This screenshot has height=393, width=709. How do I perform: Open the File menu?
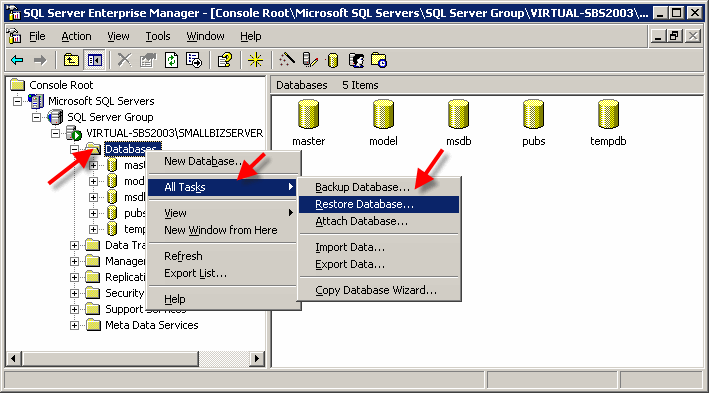tap(37, 36)
